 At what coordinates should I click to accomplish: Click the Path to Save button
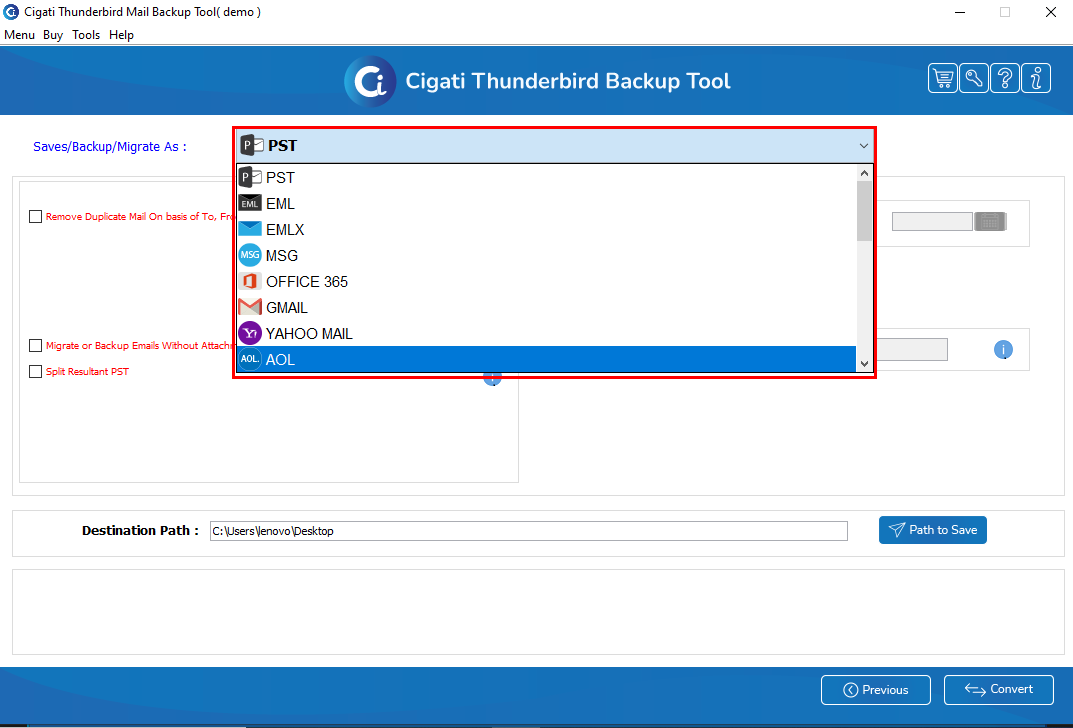pyautogui.click(x=933, y=530)
